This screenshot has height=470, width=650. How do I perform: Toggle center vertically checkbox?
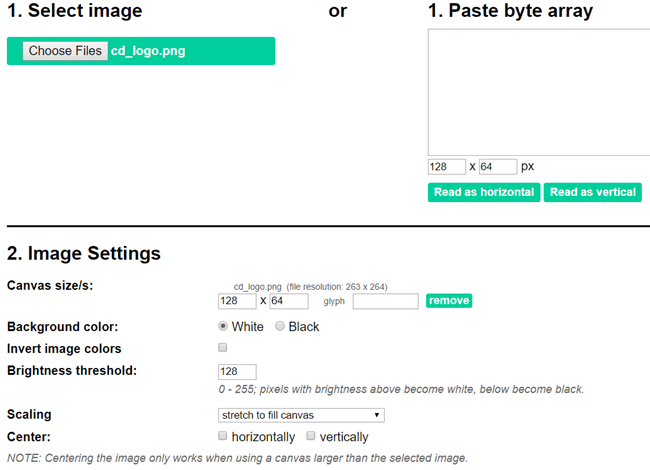(x=311, y=436)
